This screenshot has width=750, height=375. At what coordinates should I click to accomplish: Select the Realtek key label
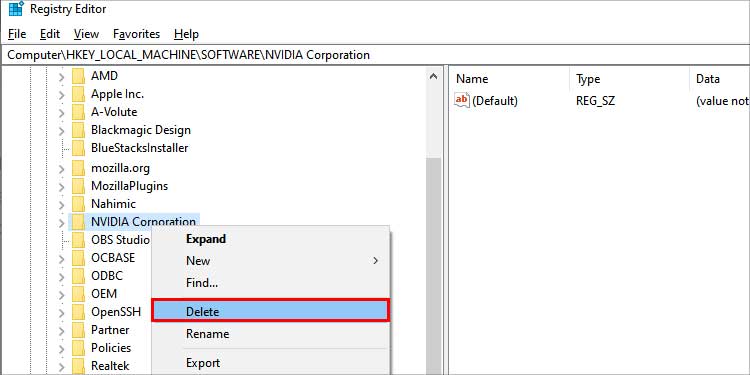pyautogui.click(x=110, y=366)
